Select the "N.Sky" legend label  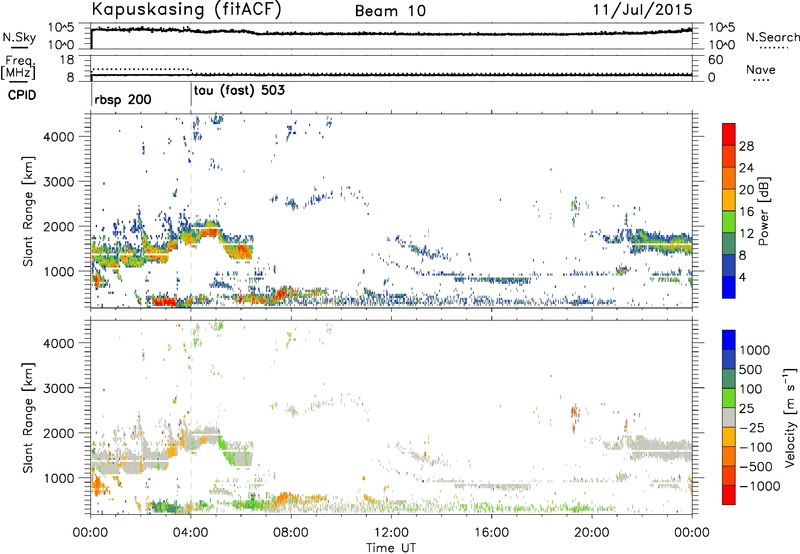[x=19, y=37]
